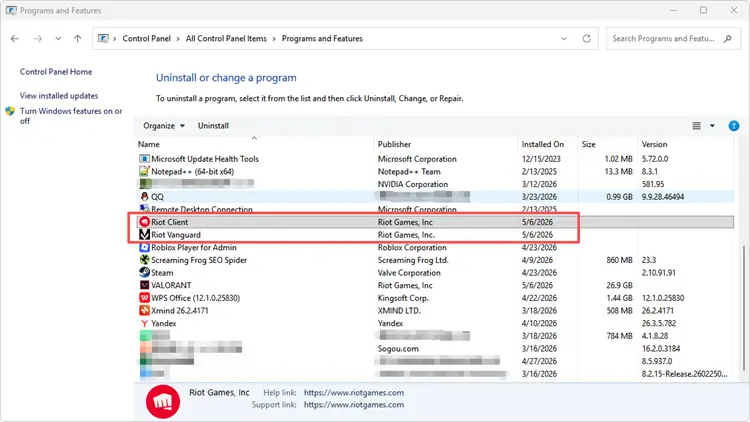Refresh the Programs and Features list
750x422 pixels.
586,39
